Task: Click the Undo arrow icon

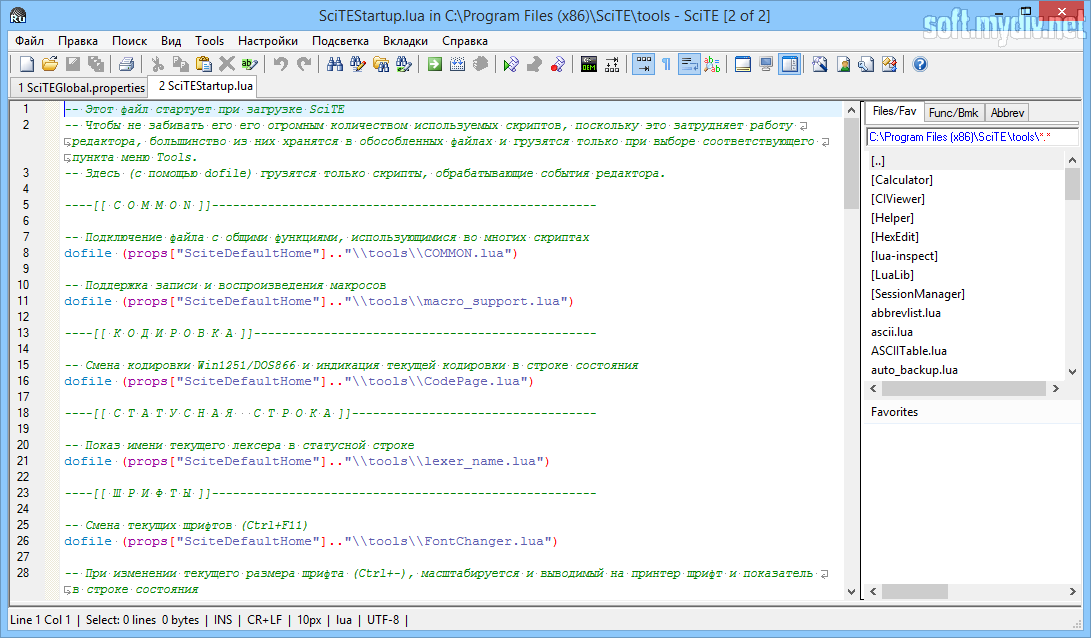Action: pyautogui.click(x=280, y=65)
